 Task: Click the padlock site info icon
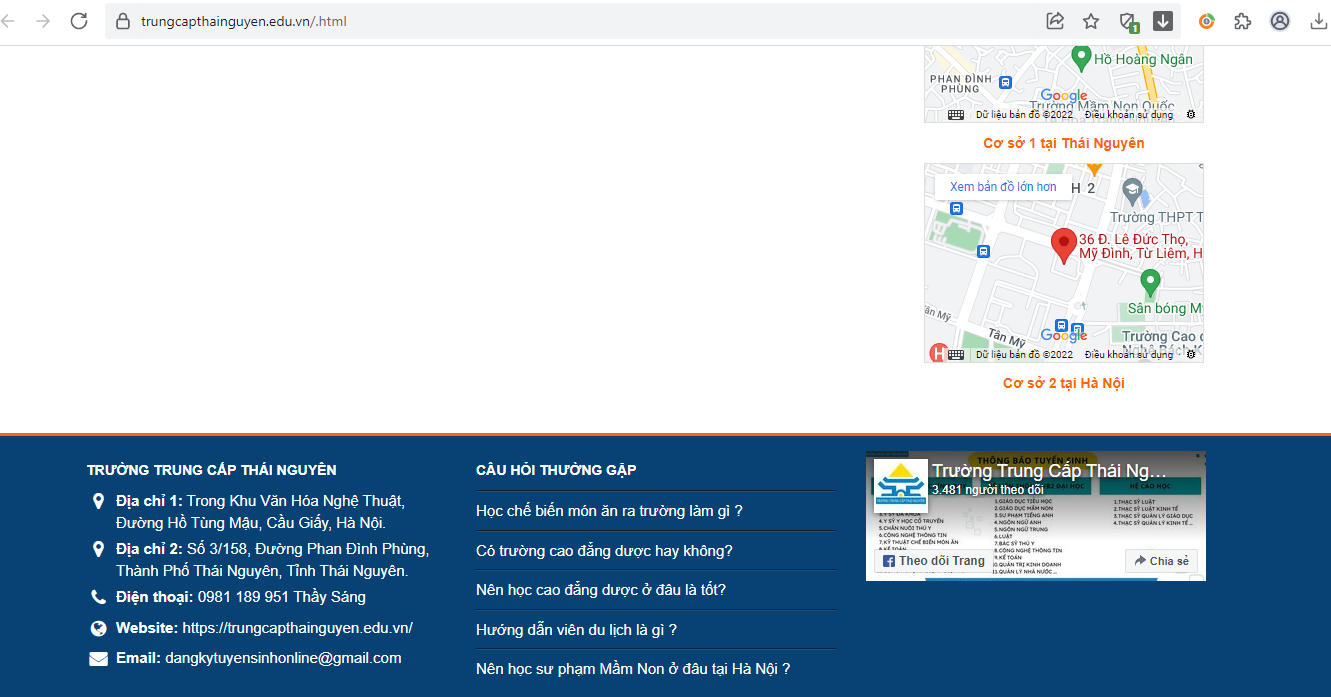point(124,21)
